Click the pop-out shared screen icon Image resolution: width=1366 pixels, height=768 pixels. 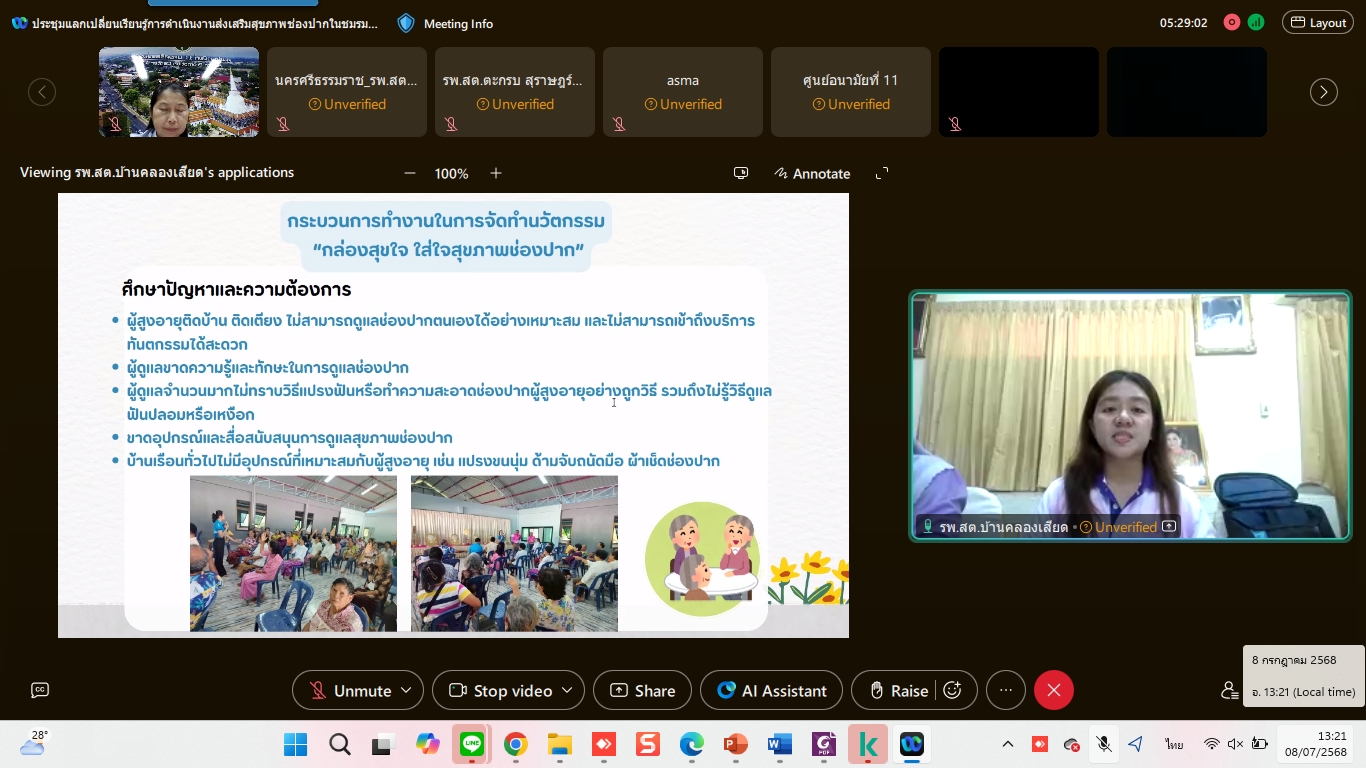click(x=741, y=173)
